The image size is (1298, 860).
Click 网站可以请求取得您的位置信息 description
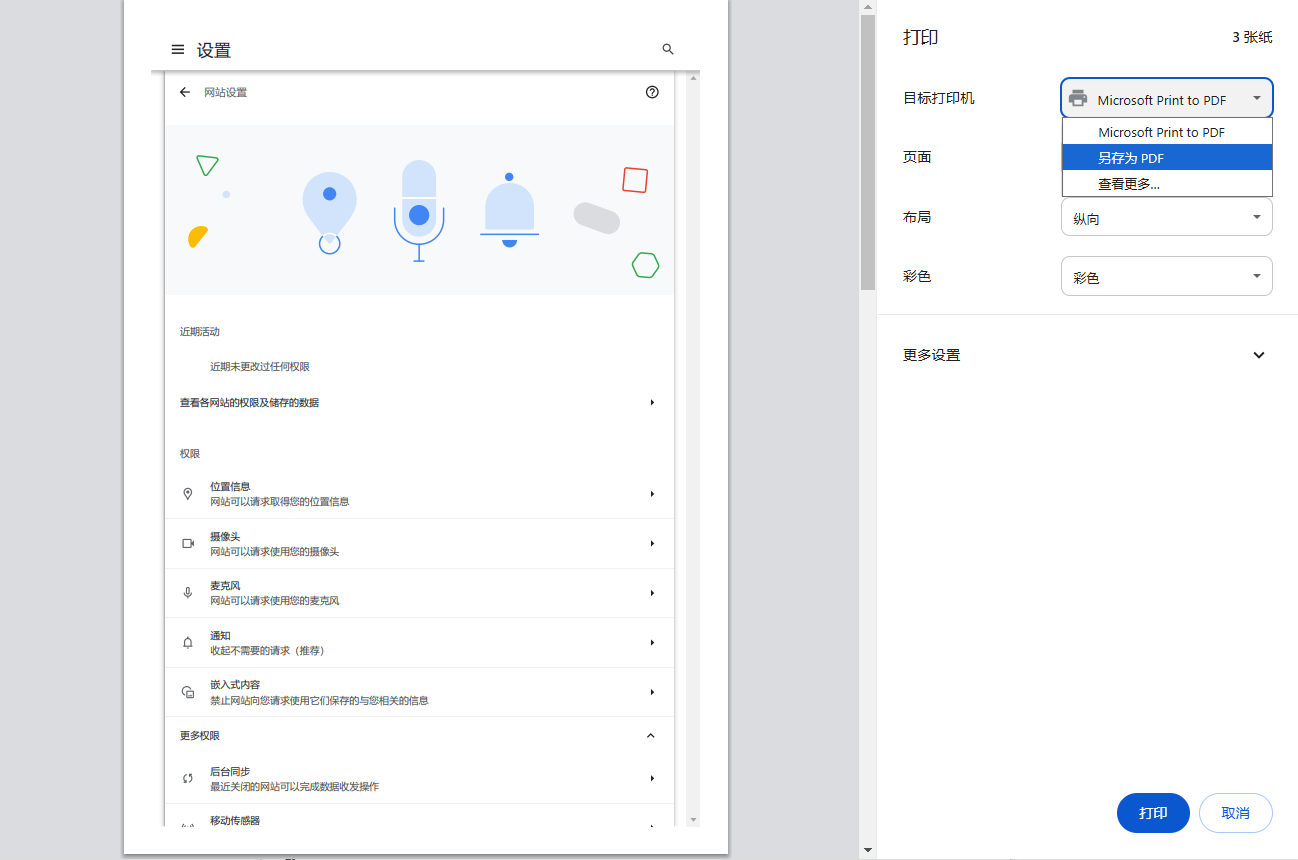pos(279,502)
